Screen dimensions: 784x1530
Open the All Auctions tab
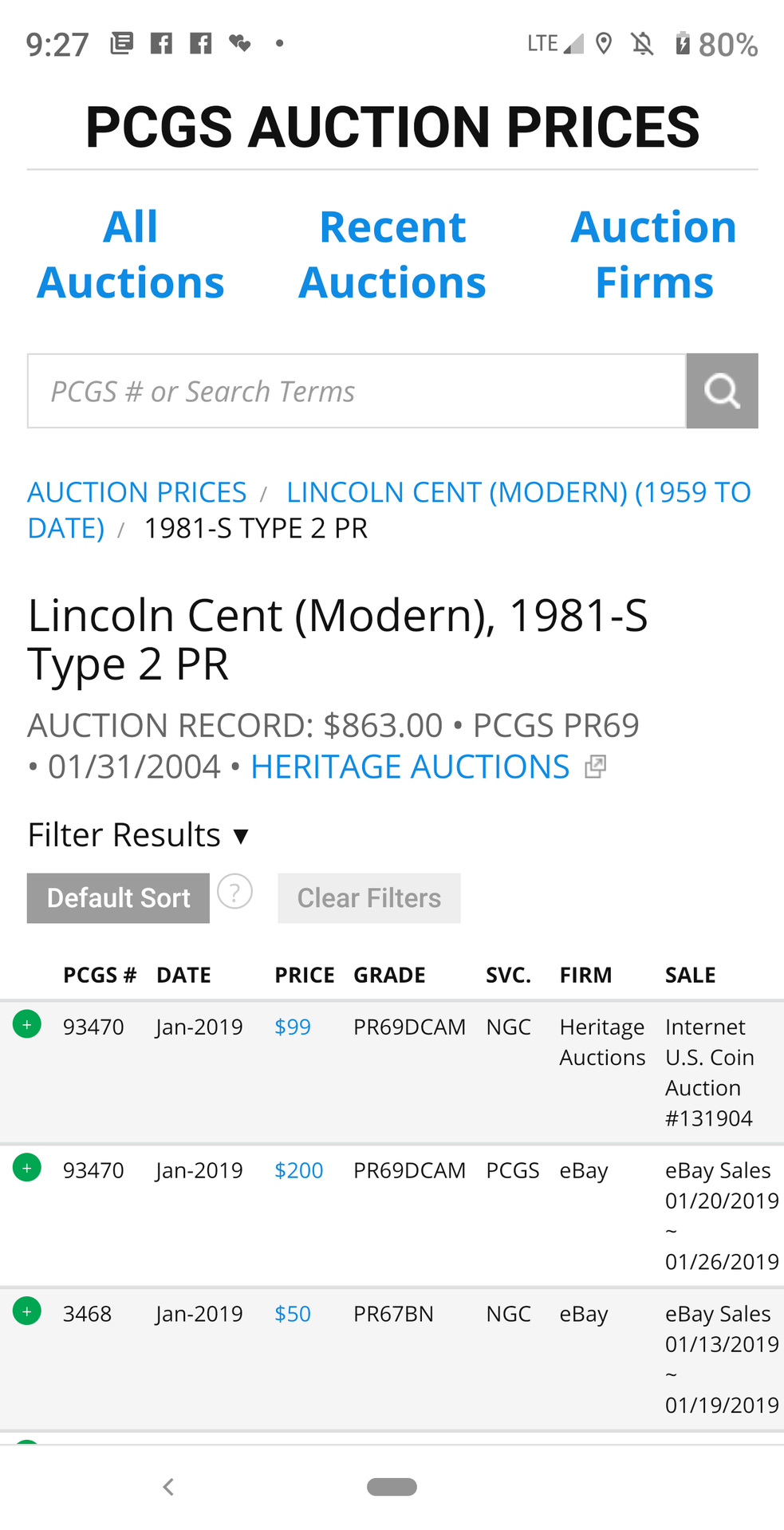click(131, 254)
